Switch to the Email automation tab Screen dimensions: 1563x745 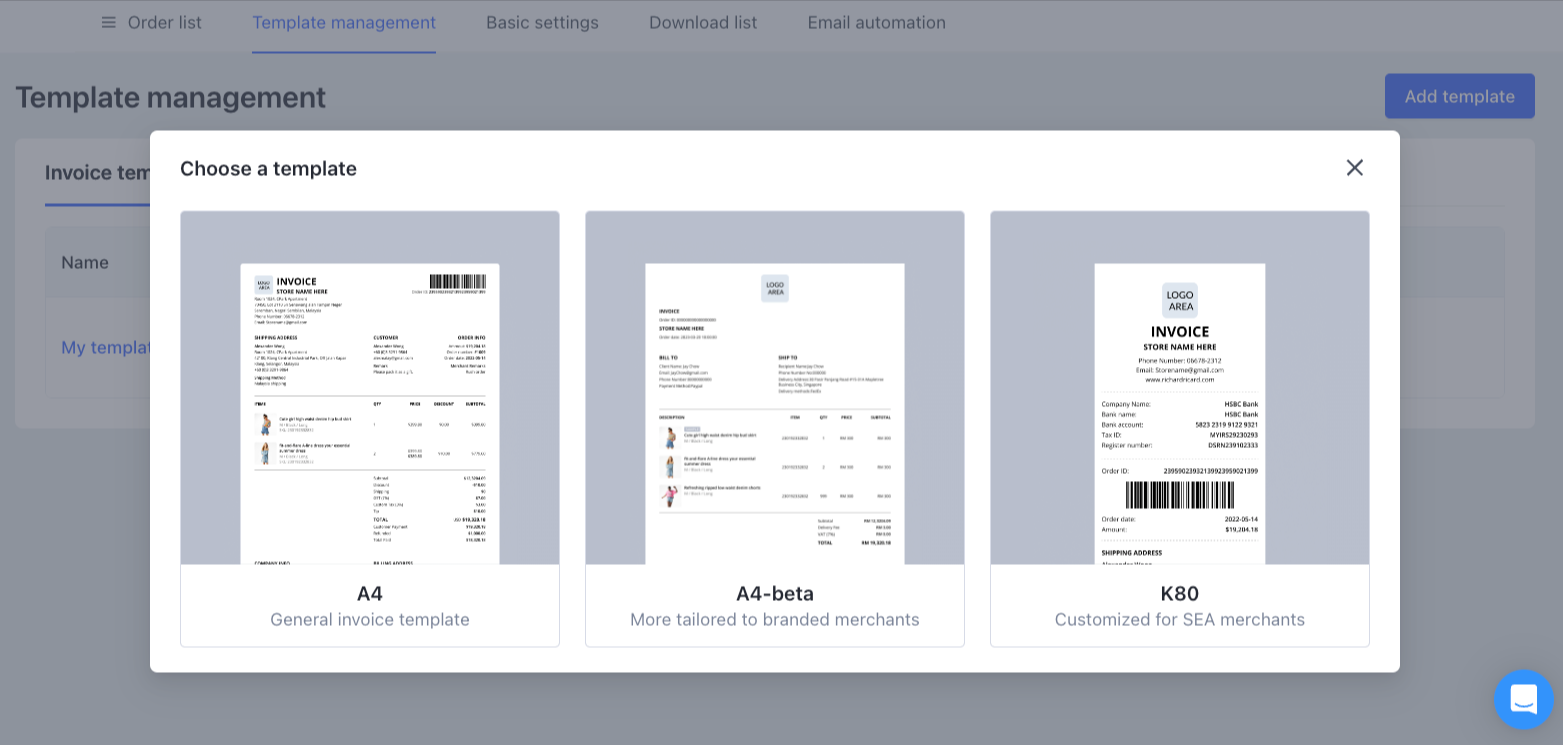(x=876, y=22)
